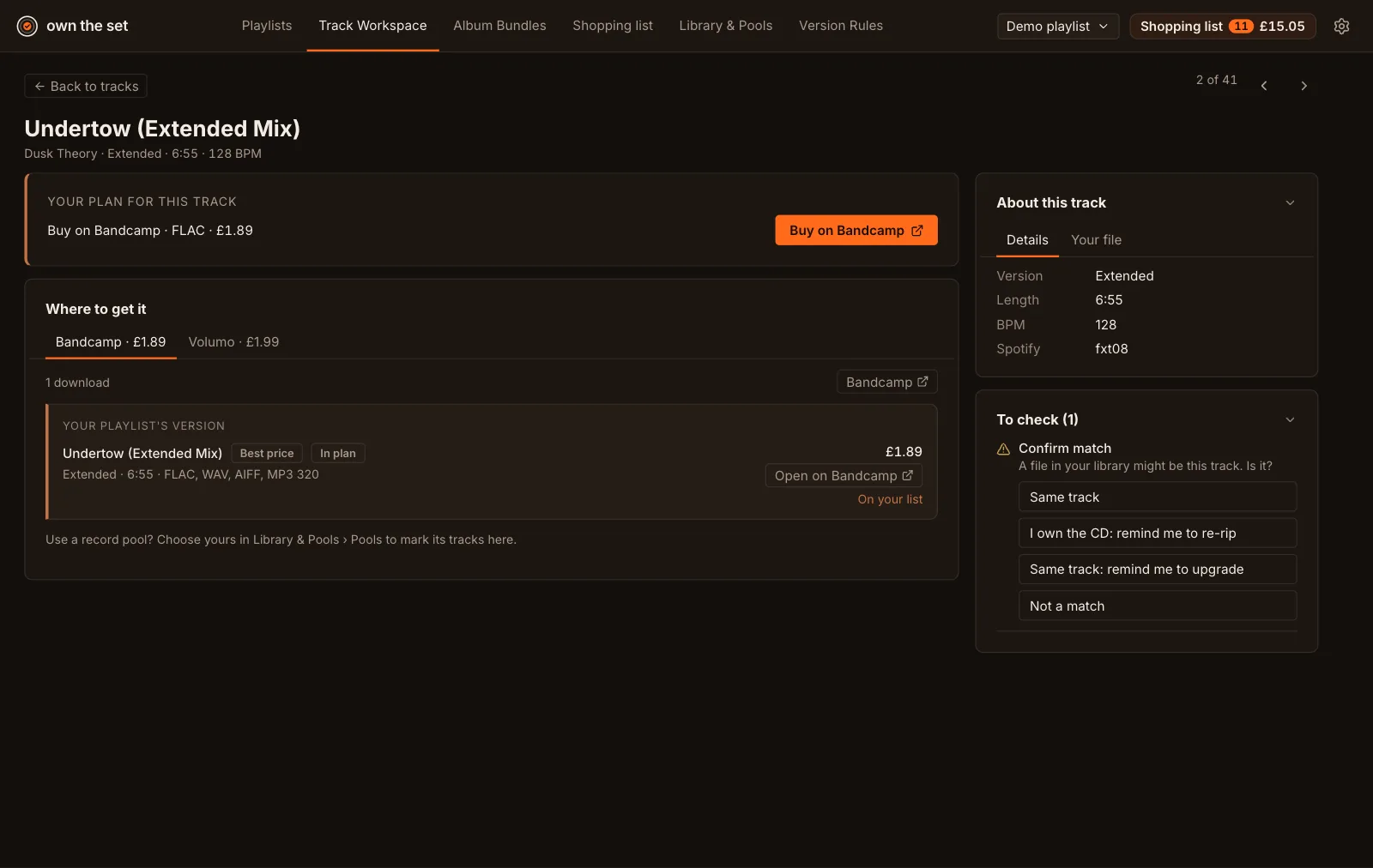Click the In plan tag
This screenshot has height=868, width=1373.
point(338,453)
